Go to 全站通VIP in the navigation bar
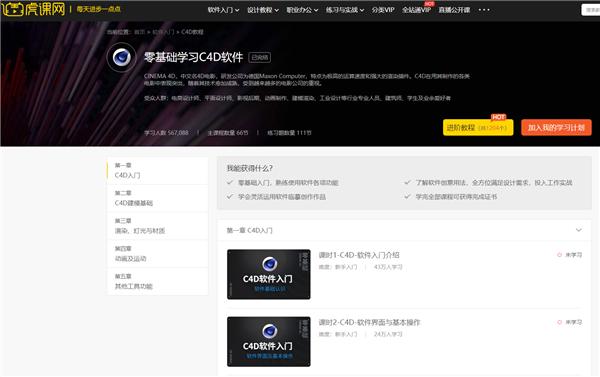Screen dimensions: 600x377 click(x=416, y=10)
